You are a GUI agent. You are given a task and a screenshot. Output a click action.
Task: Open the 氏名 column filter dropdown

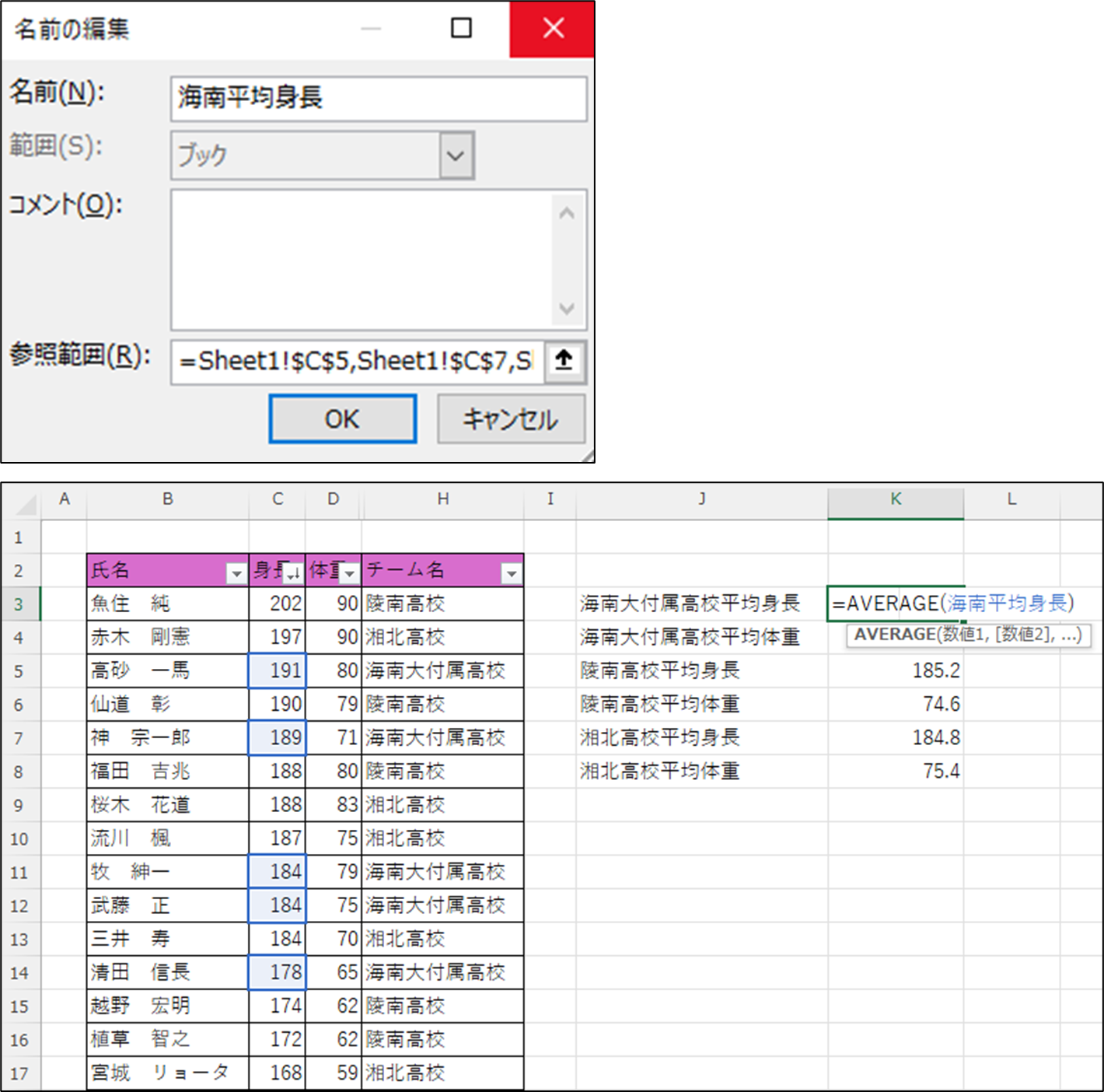click(x=236, y=574)
